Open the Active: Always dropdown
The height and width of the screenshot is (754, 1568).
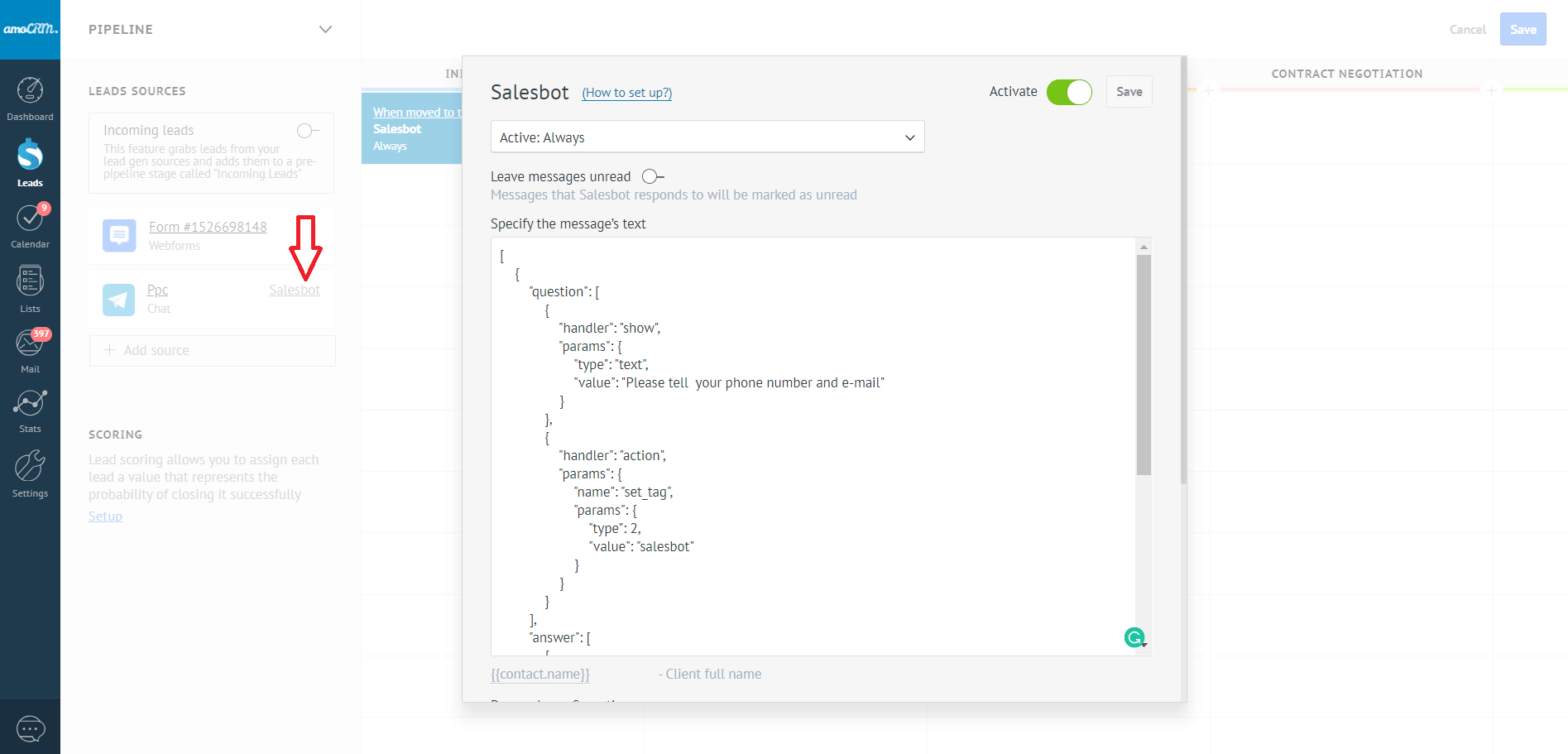(707, 137)
